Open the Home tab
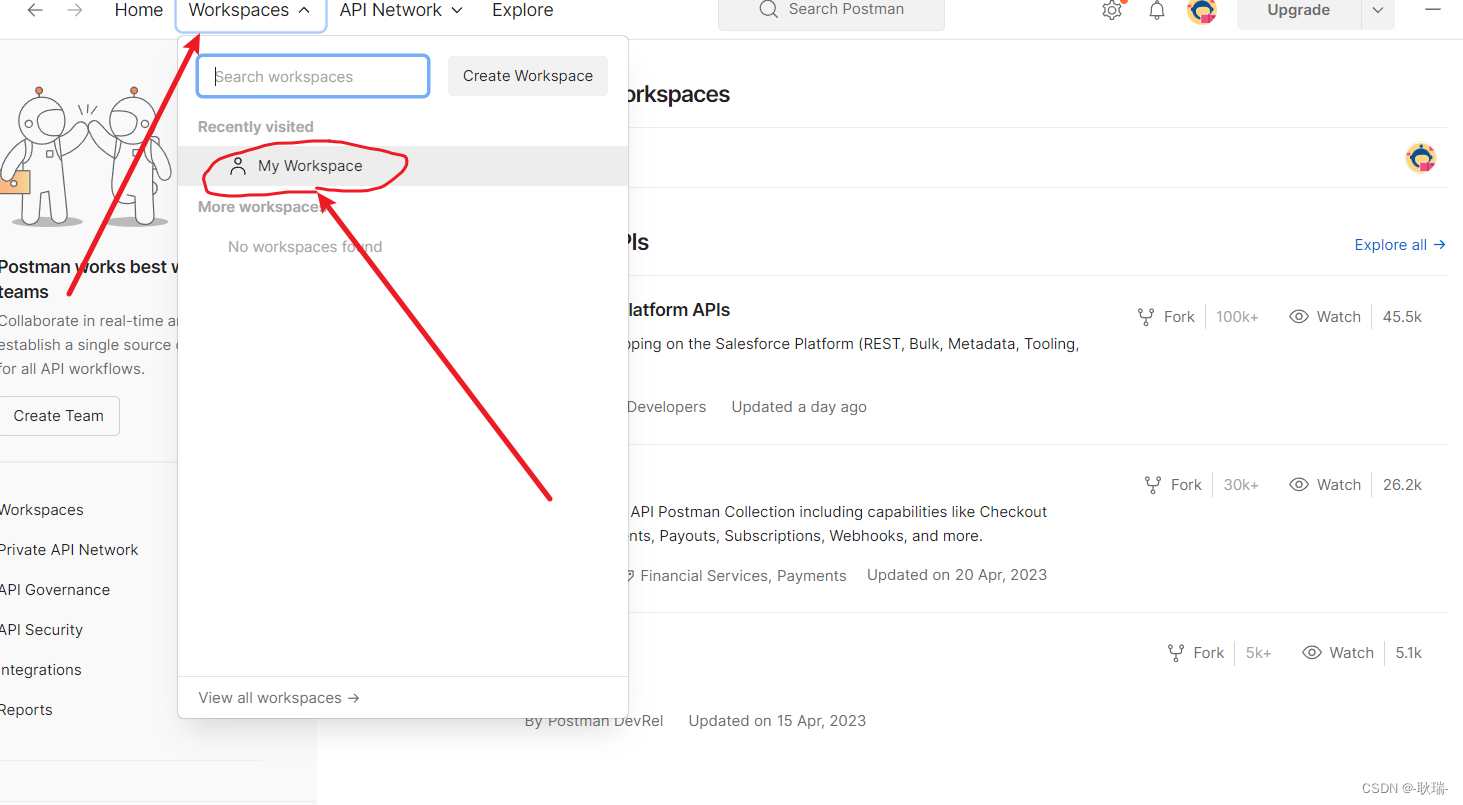Viewport: 1463px width, 805px height. click(x=139, y=10)
